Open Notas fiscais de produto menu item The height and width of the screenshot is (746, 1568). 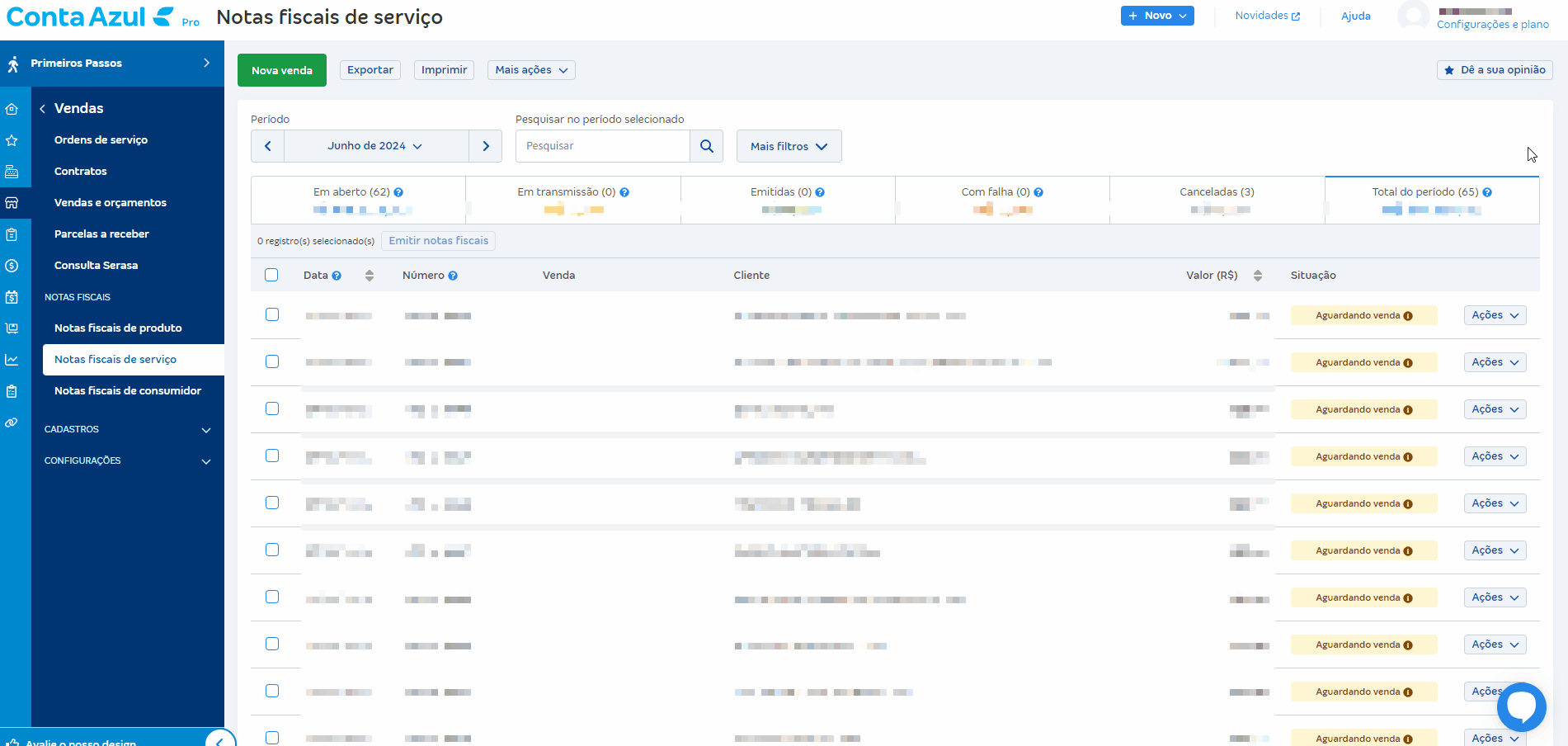tap(118, 328)
